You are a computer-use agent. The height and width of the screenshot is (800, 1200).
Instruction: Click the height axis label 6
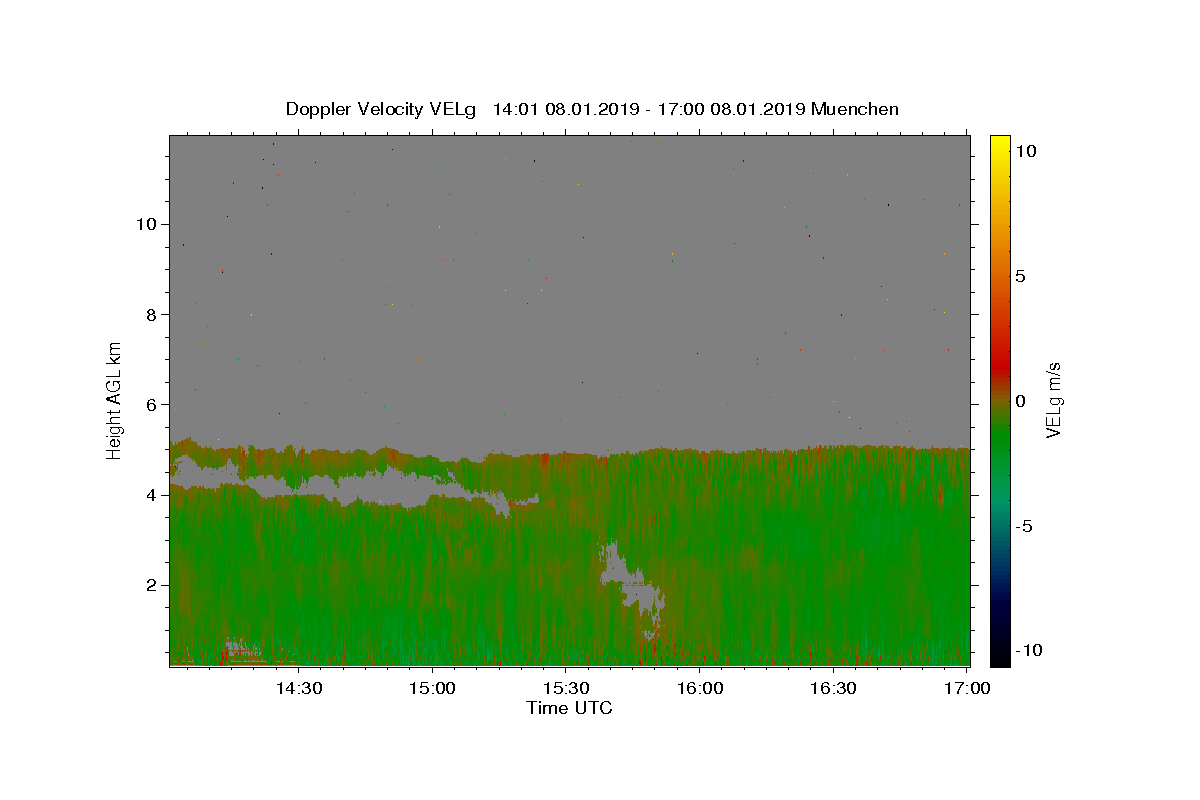151,404
